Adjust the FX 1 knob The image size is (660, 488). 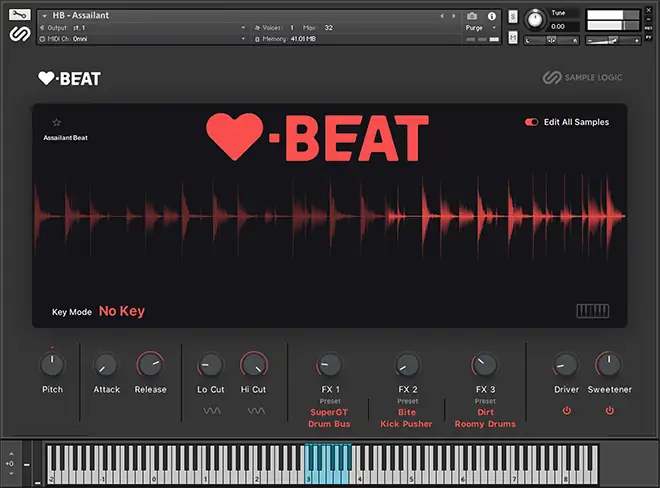(x=329, y=365)
